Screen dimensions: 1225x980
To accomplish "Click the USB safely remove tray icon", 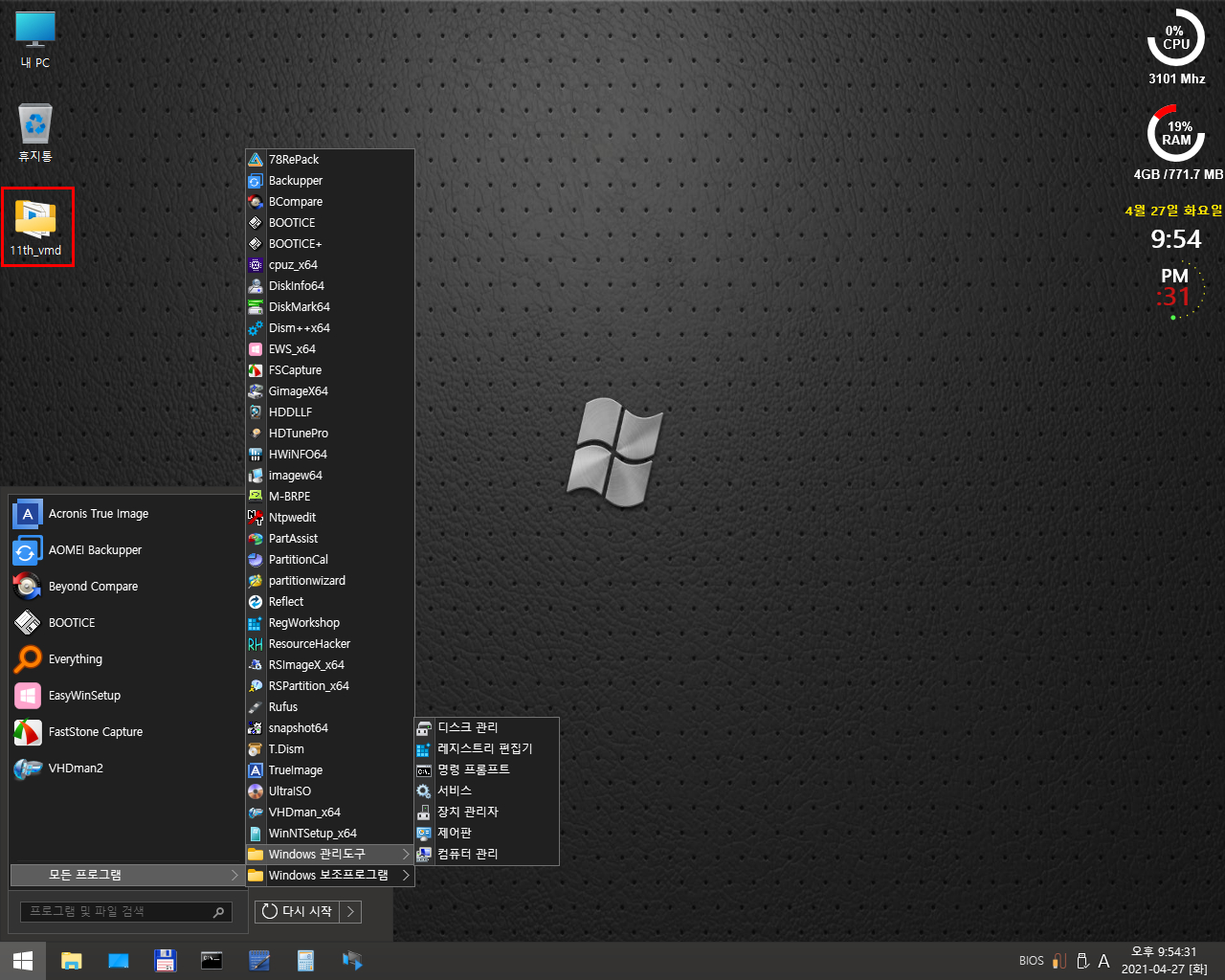I will pos(1082,961).
